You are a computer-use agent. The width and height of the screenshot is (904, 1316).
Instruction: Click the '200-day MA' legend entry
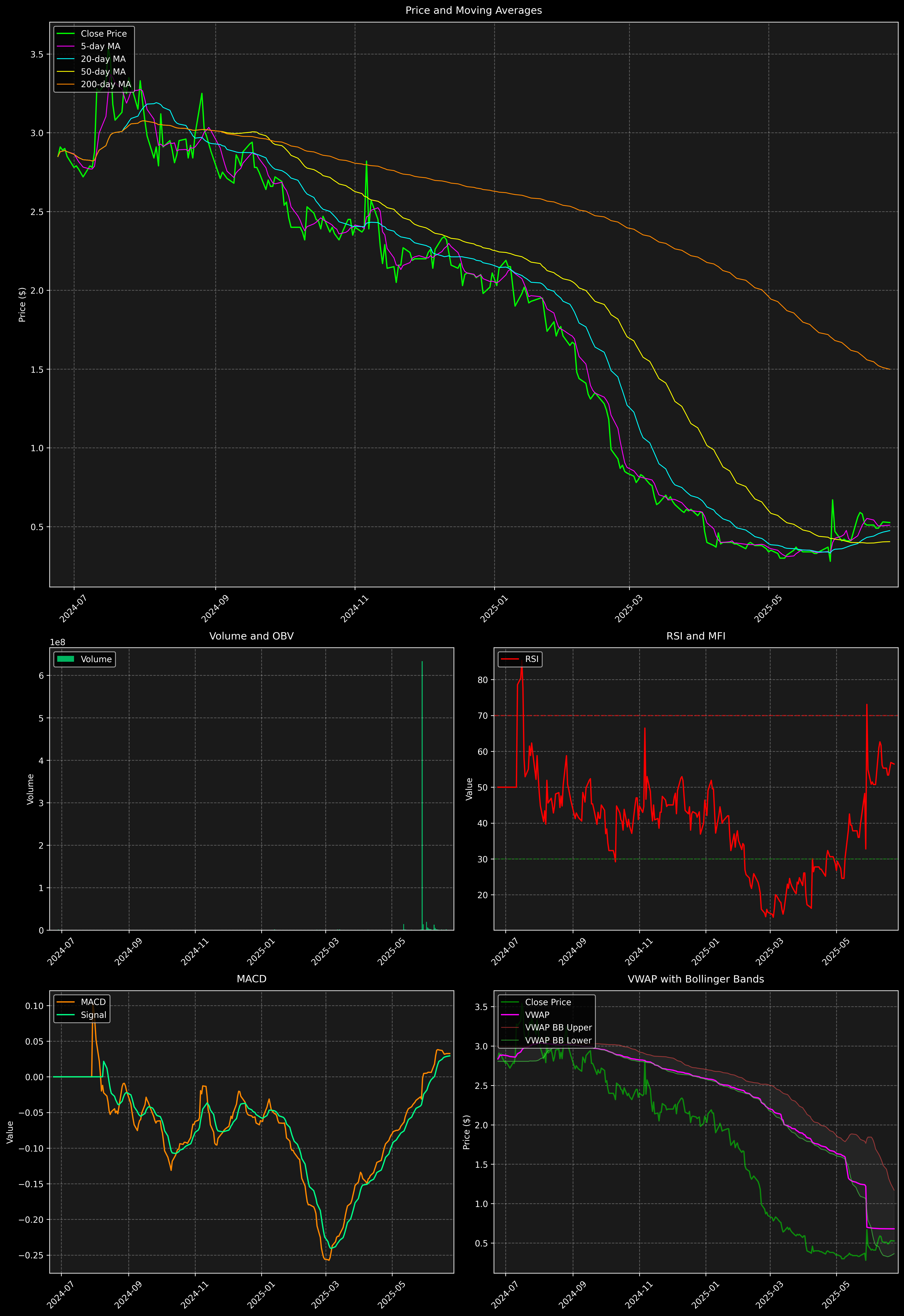[x=94, y=84]
